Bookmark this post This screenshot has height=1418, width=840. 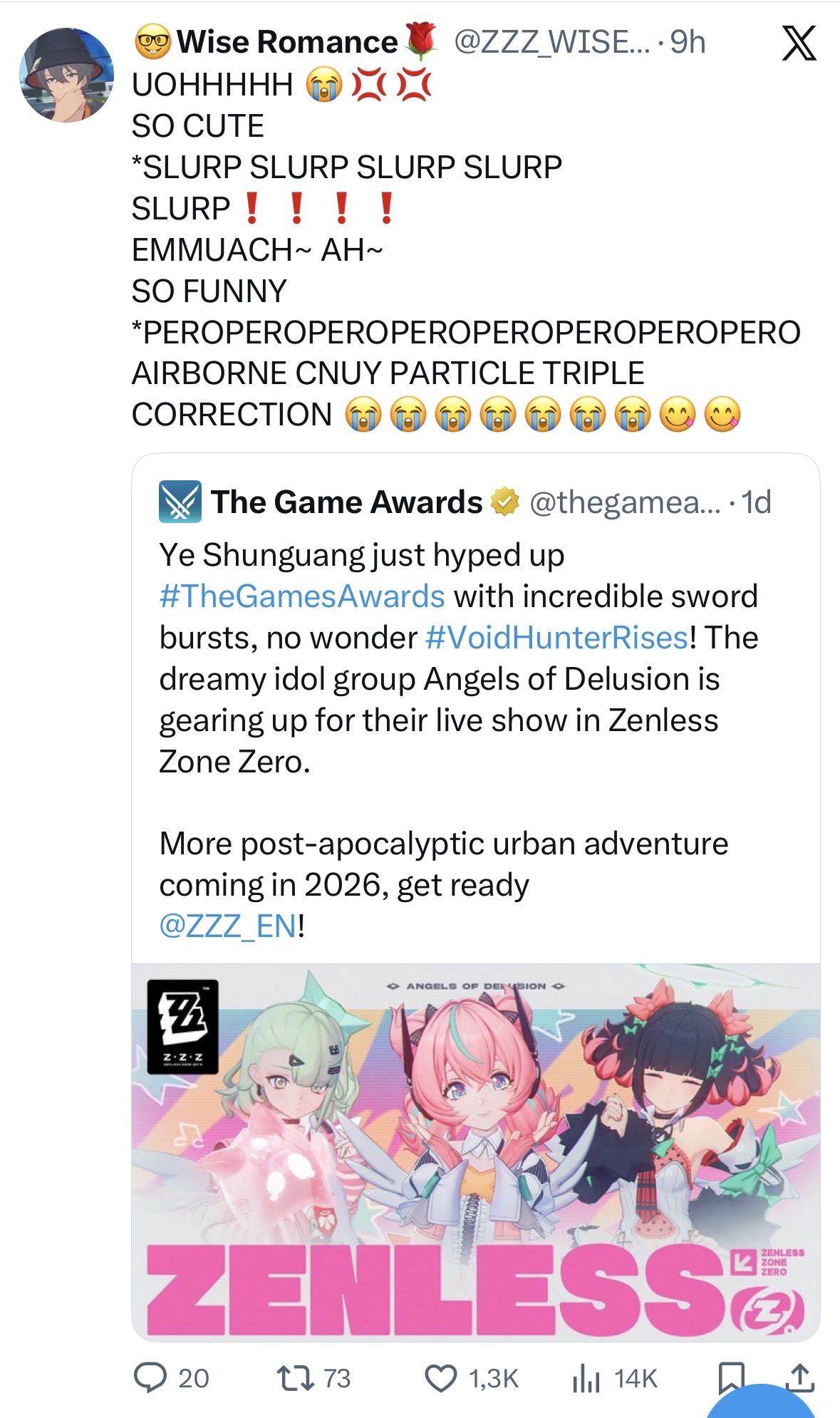click(x=731, y=1376)
